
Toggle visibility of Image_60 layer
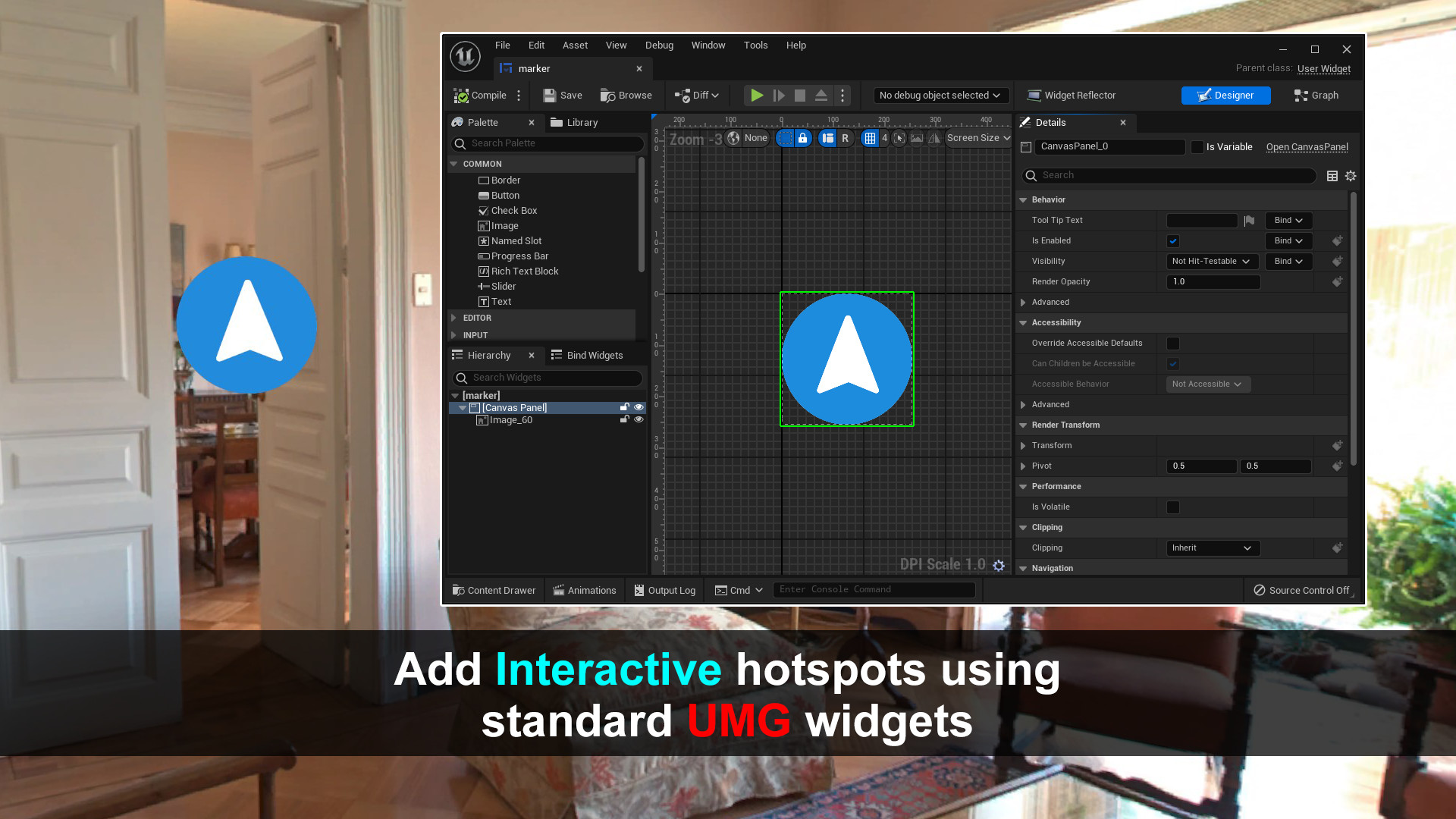(639, 419)
